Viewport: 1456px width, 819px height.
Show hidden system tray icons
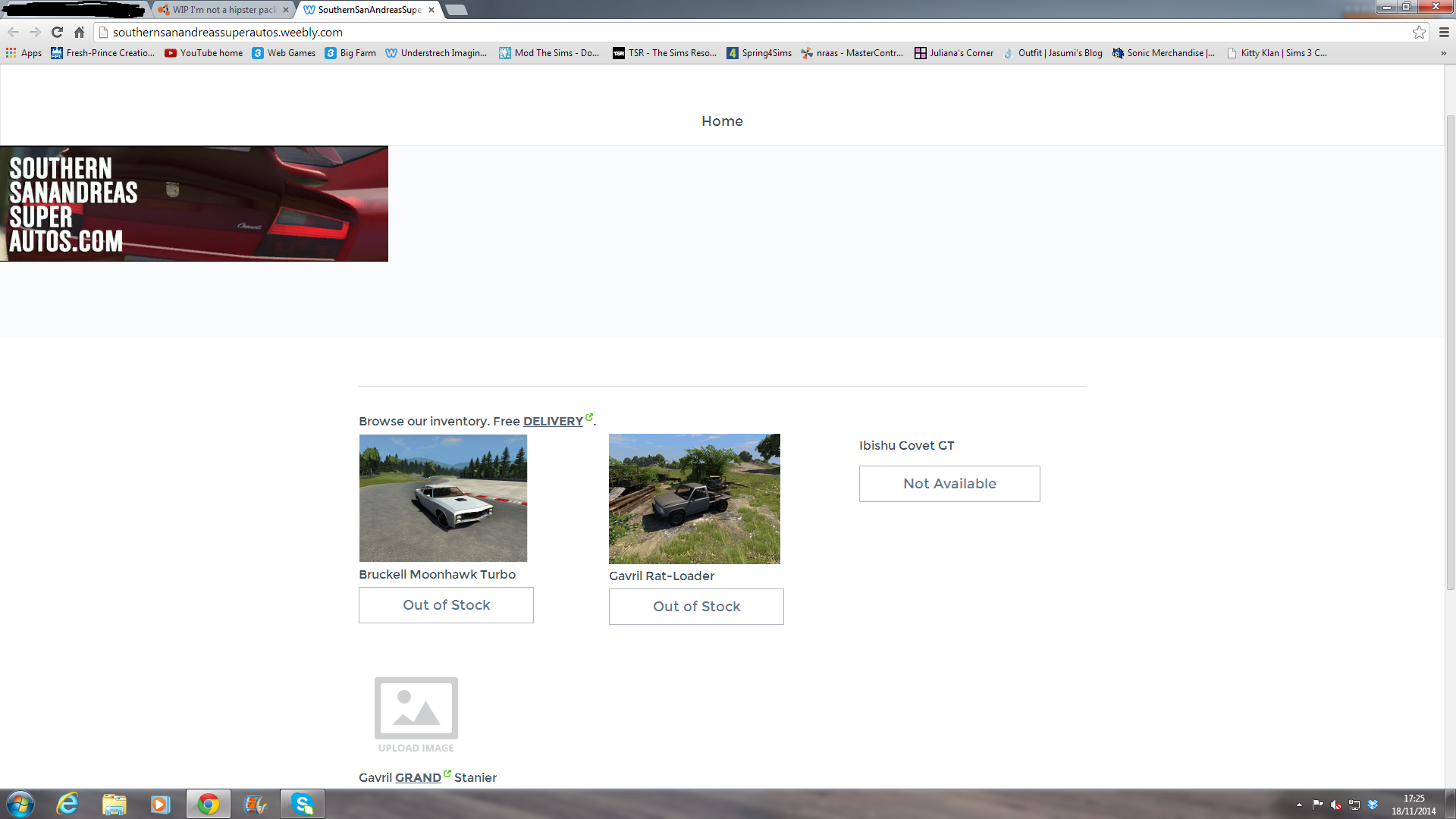click(1299, 805)
